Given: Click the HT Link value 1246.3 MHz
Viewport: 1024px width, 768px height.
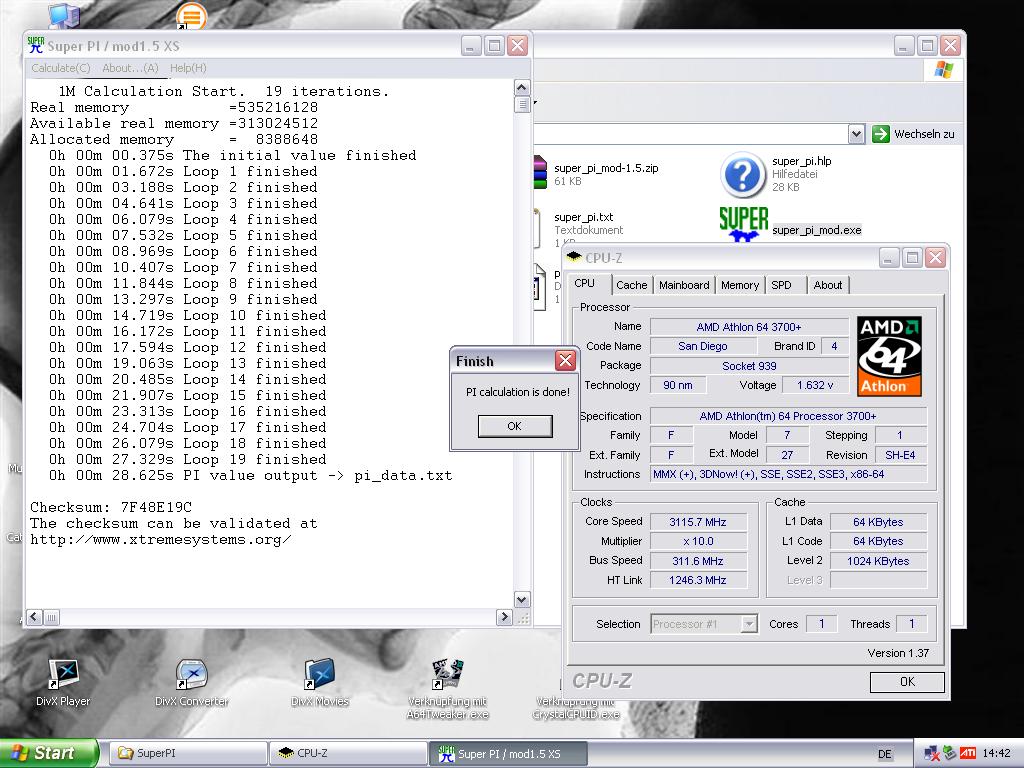Looking at the screenshot, I should [x=697, y=580].
